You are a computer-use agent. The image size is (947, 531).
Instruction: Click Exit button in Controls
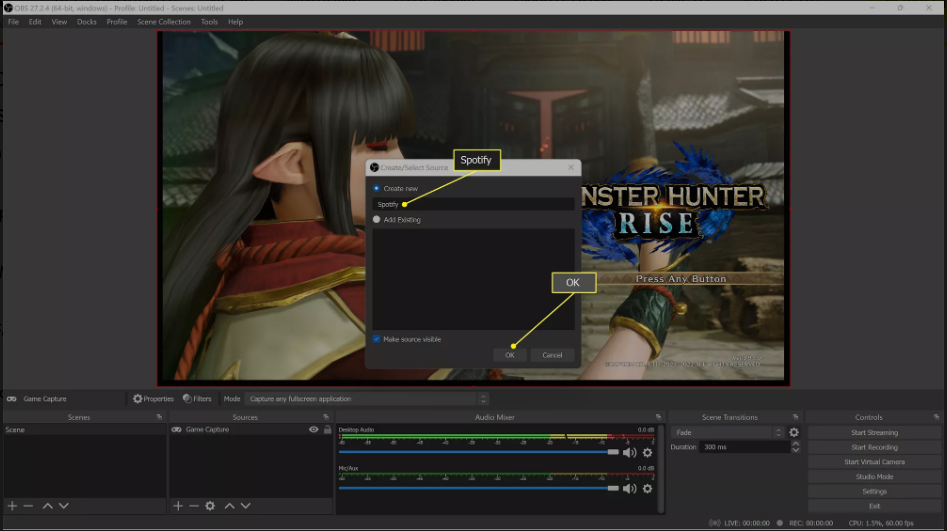tap(874, 506)
